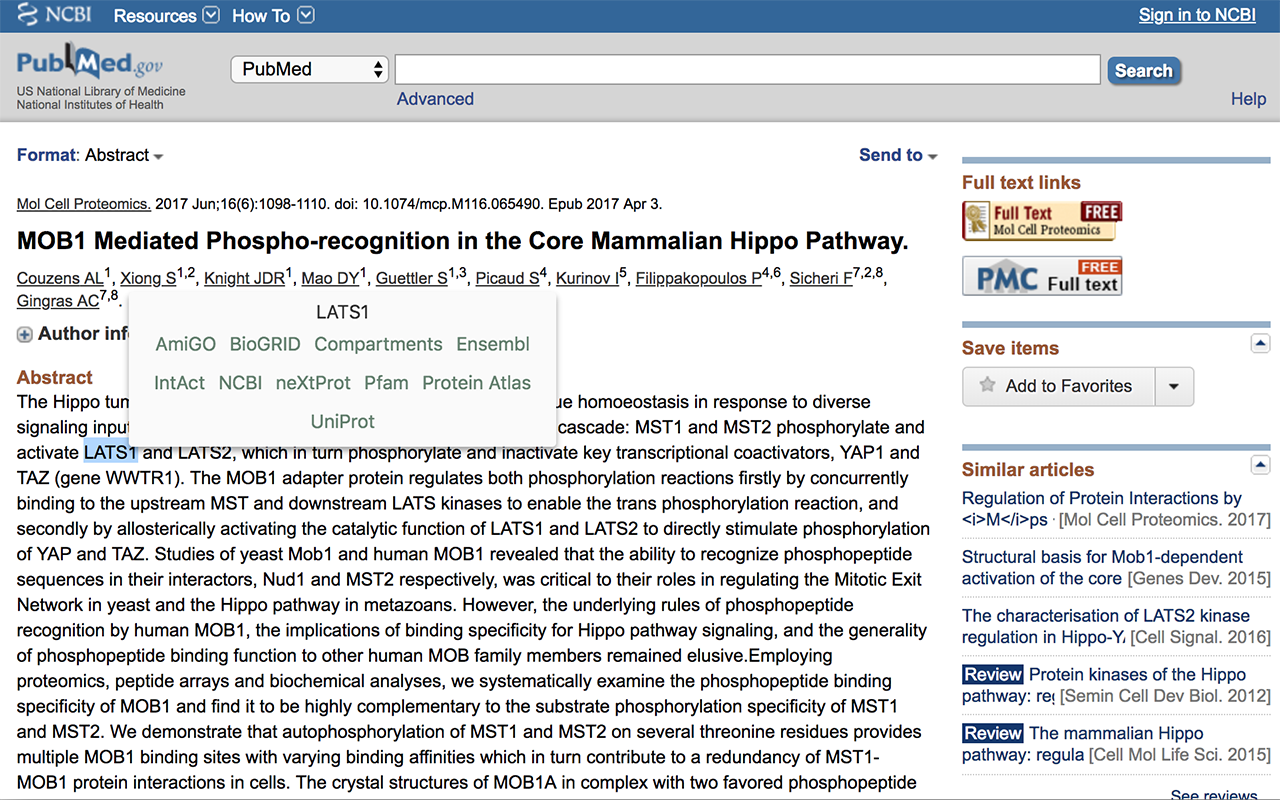Open the Resources menu
Image resolution: width=1280 pixels, height=800 pixels.
[x=166, y=16]
